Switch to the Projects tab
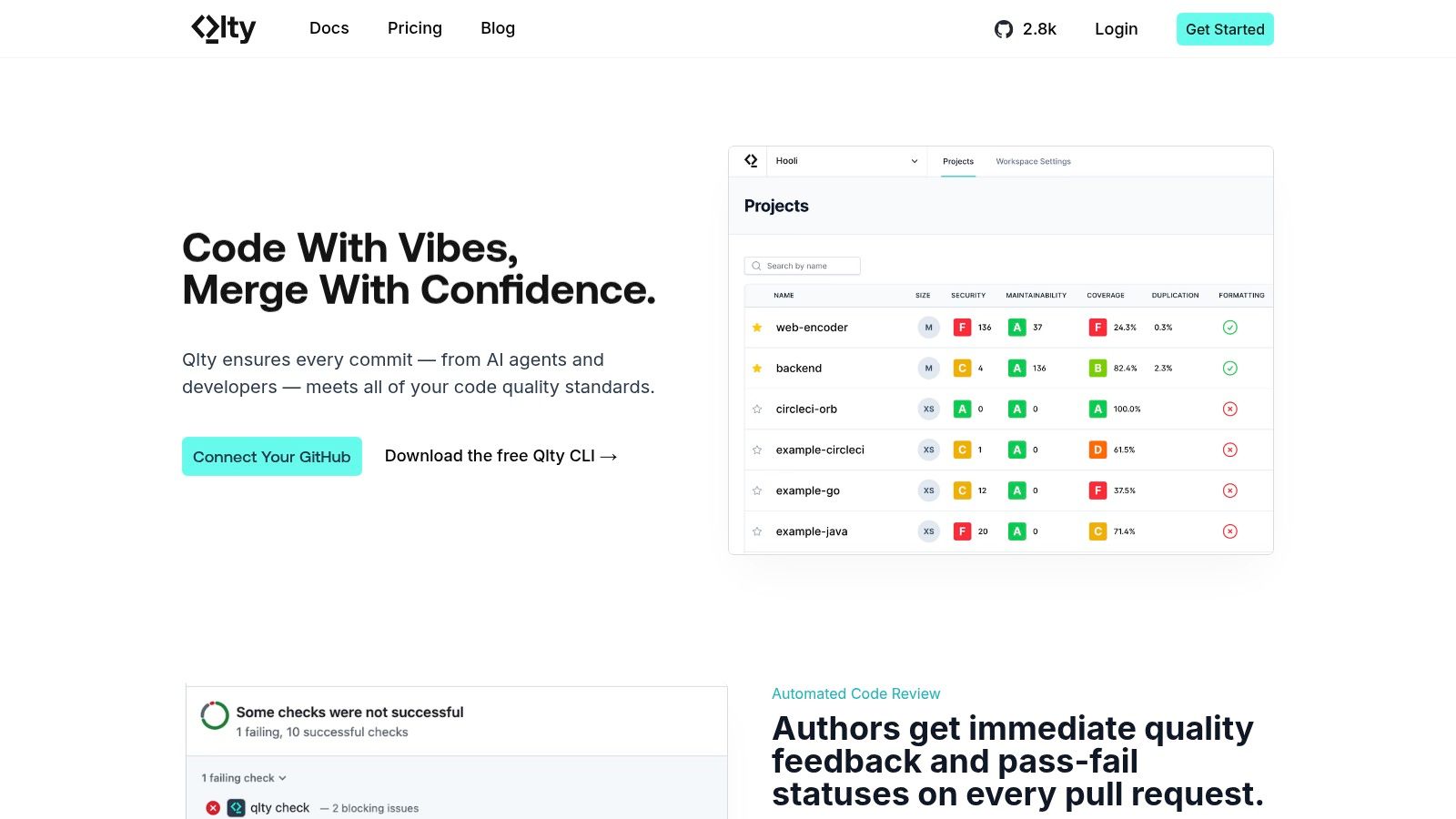This screenshot has width=1456, height=819. pyautogui.click(x=958, y=161)
